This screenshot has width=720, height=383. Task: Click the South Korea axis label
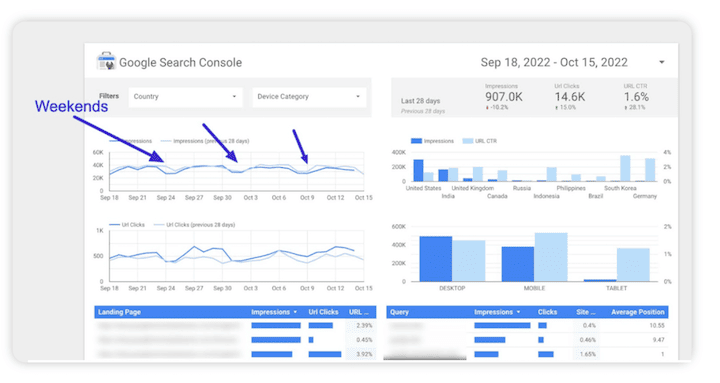pyautogui.click(x=620, y=188)
